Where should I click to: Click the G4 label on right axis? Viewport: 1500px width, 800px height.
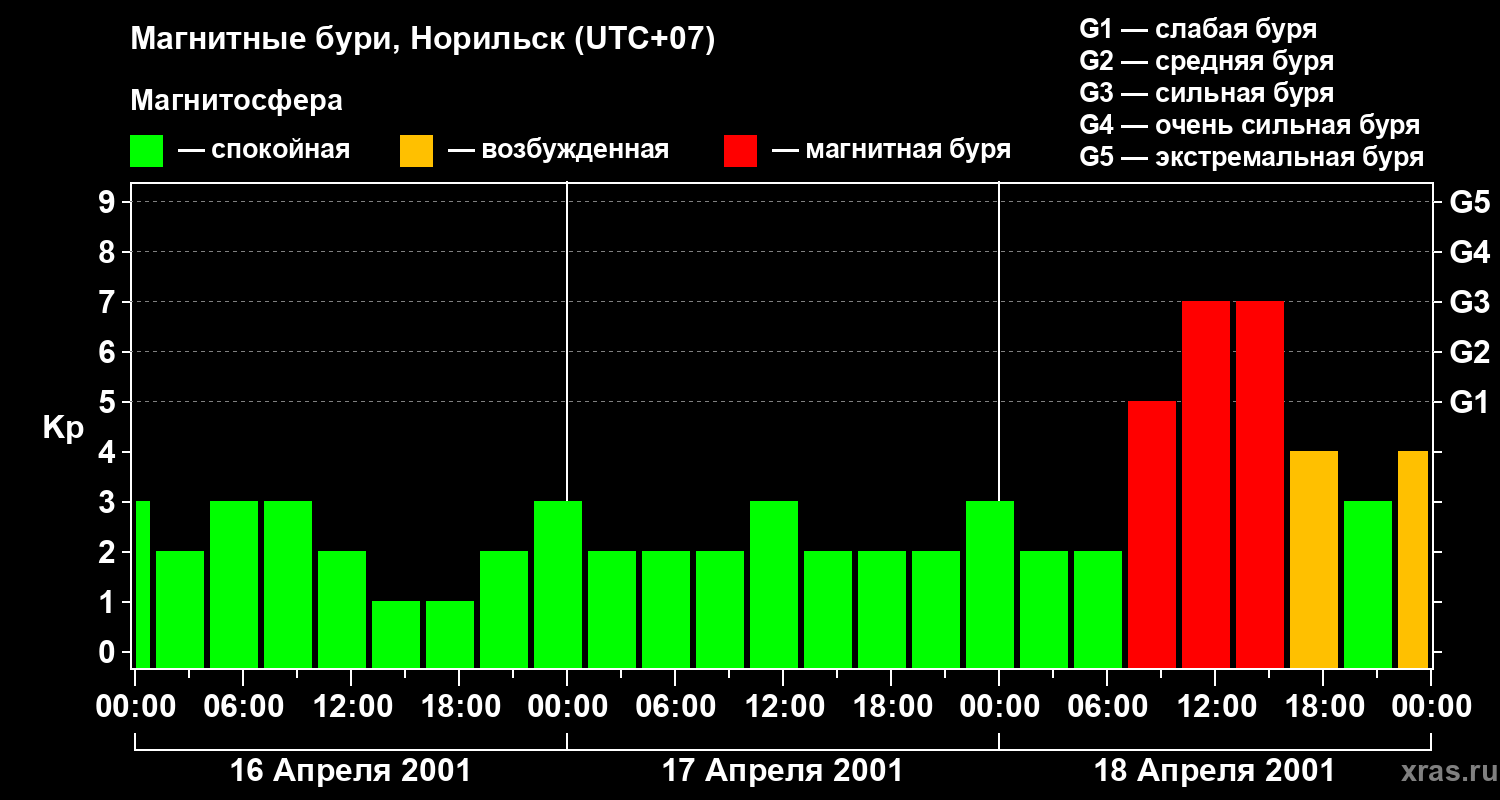click(x=1469, y=252)
